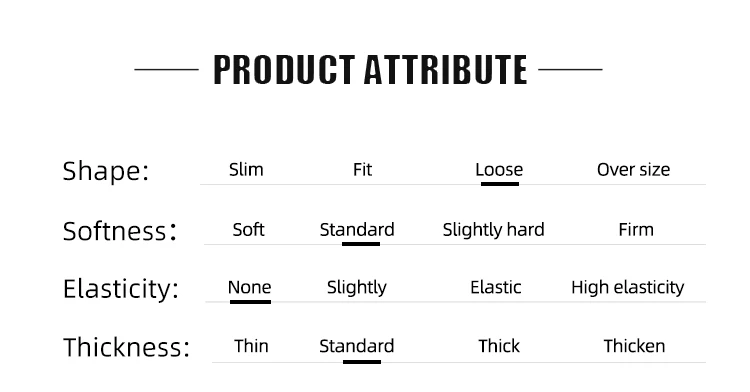Pick High elasticity option
Screen dimensions: 750x392
[628, 288]
